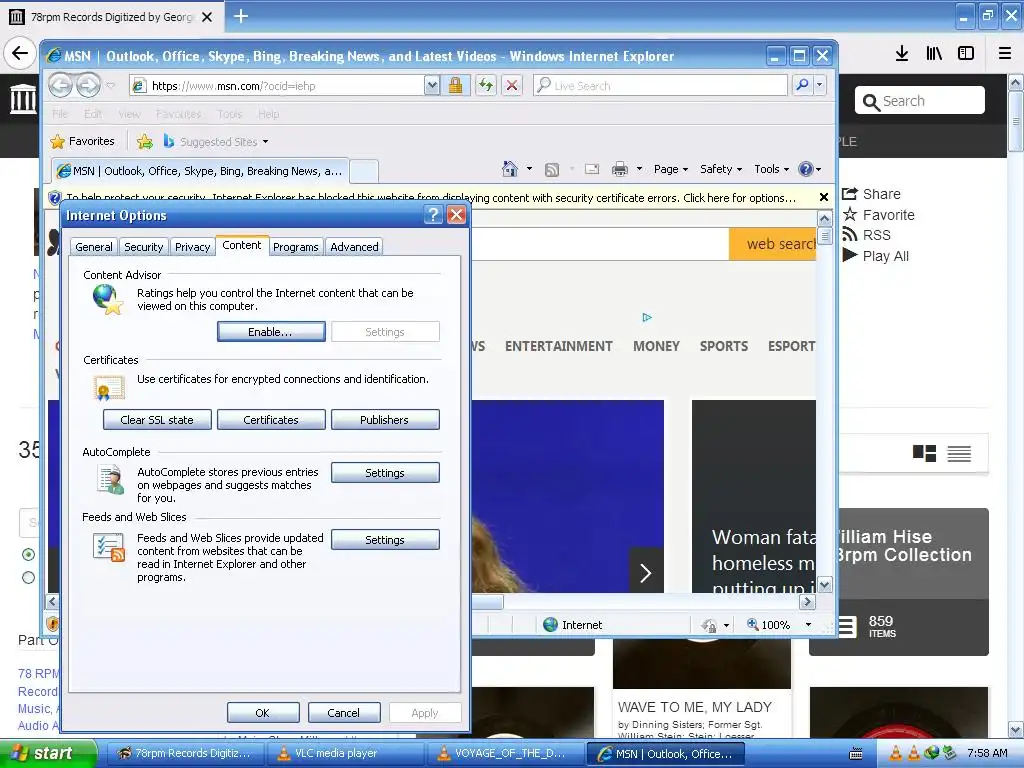Click the IE Back arrow button

[x=61, y=85]
